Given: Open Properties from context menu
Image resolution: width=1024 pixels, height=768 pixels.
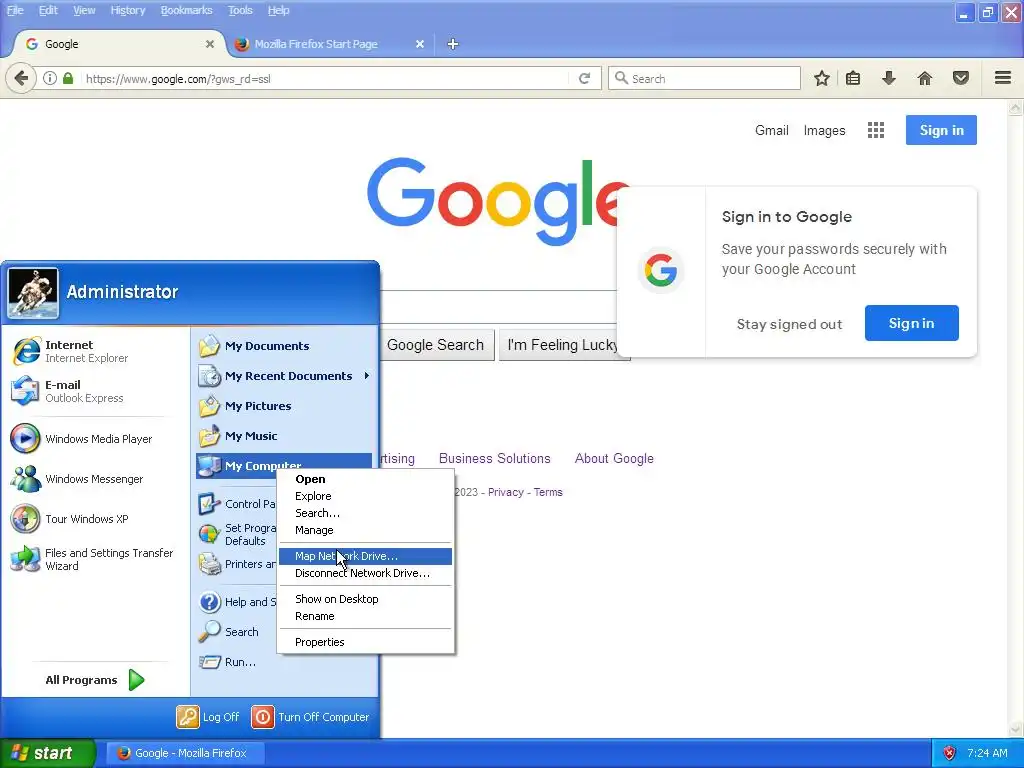Looking at the screenshot, I should click(365, 642).
